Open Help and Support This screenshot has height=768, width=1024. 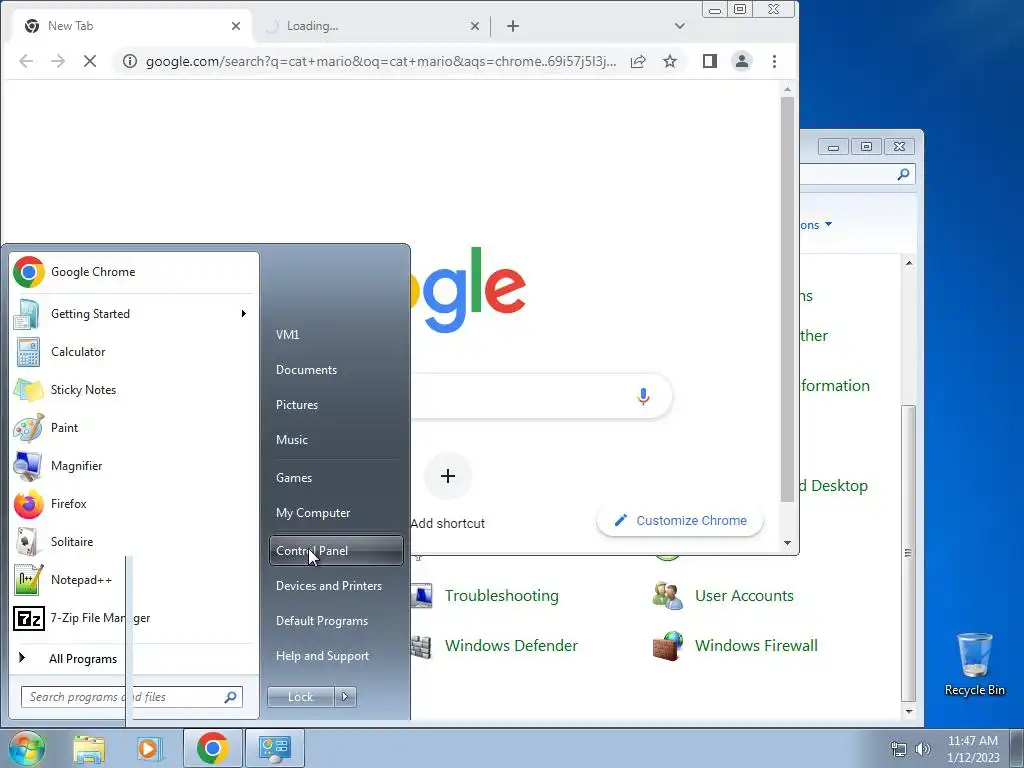(336, 656)
